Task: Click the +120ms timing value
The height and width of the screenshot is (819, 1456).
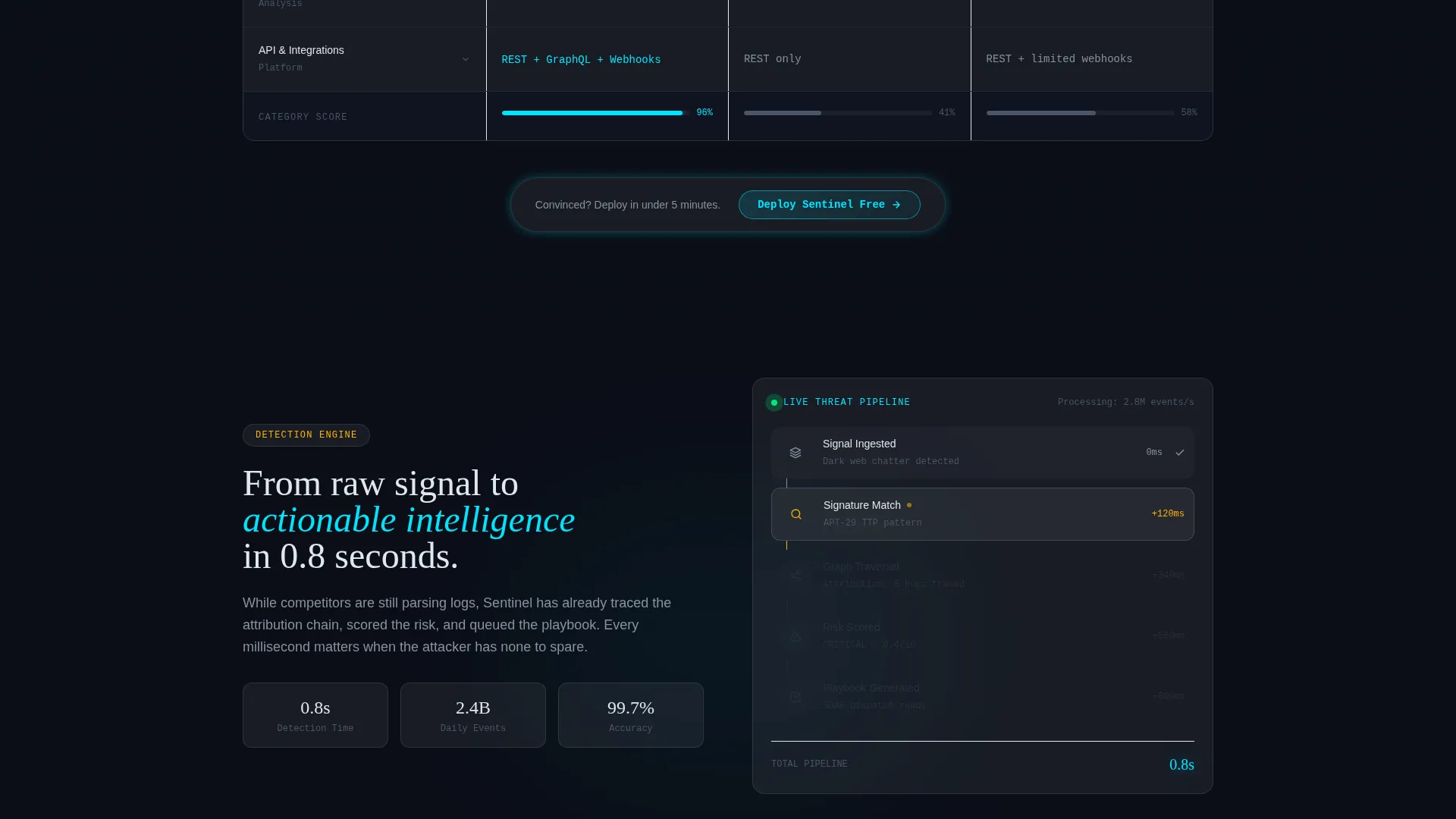Action: (x=1168, y=514)
